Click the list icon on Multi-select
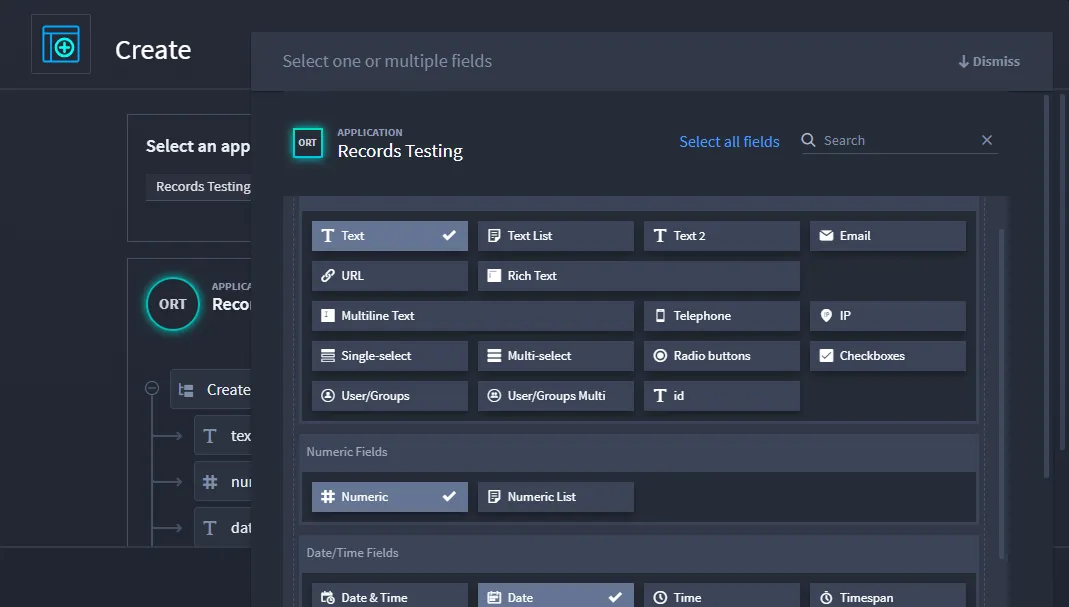 pyautogui.click(x=494, y=355)
